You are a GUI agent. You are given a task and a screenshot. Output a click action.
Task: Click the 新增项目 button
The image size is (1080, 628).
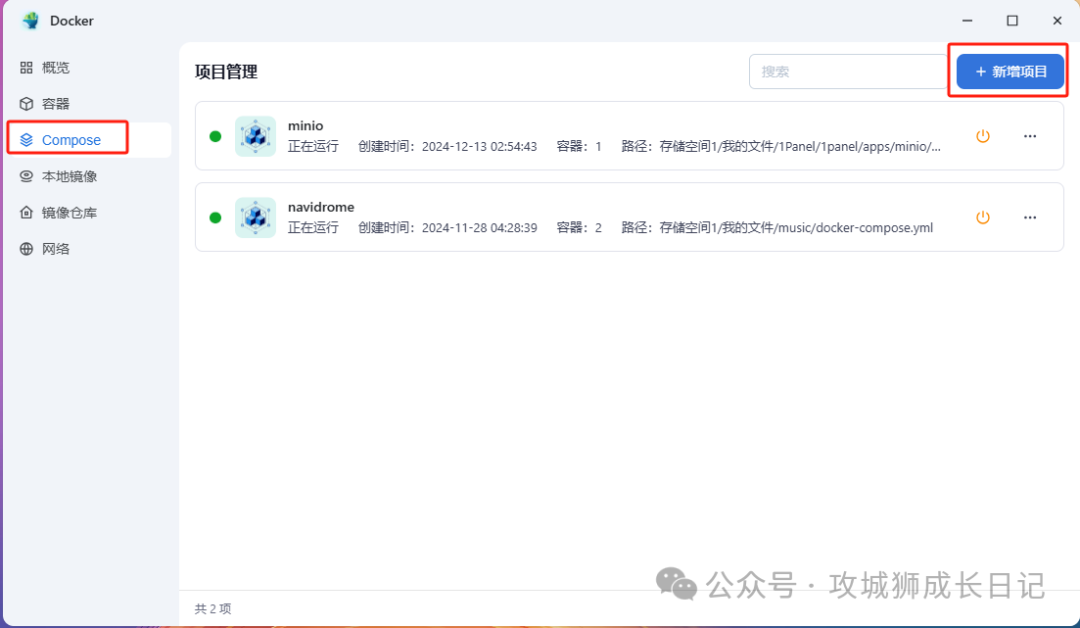1010,72
